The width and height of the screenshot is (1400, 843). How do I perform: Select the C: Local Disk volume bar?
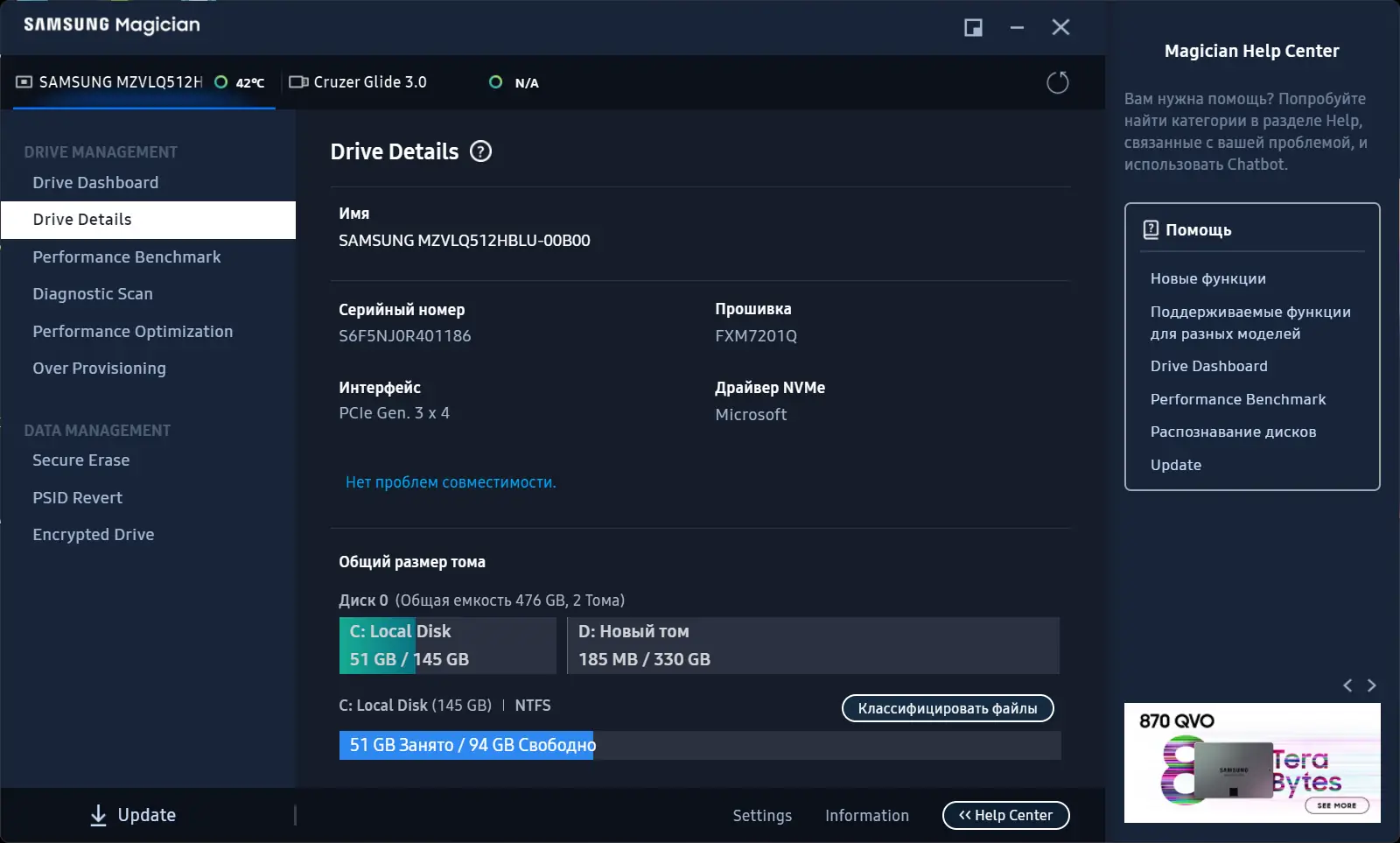[x=447, y=645]
